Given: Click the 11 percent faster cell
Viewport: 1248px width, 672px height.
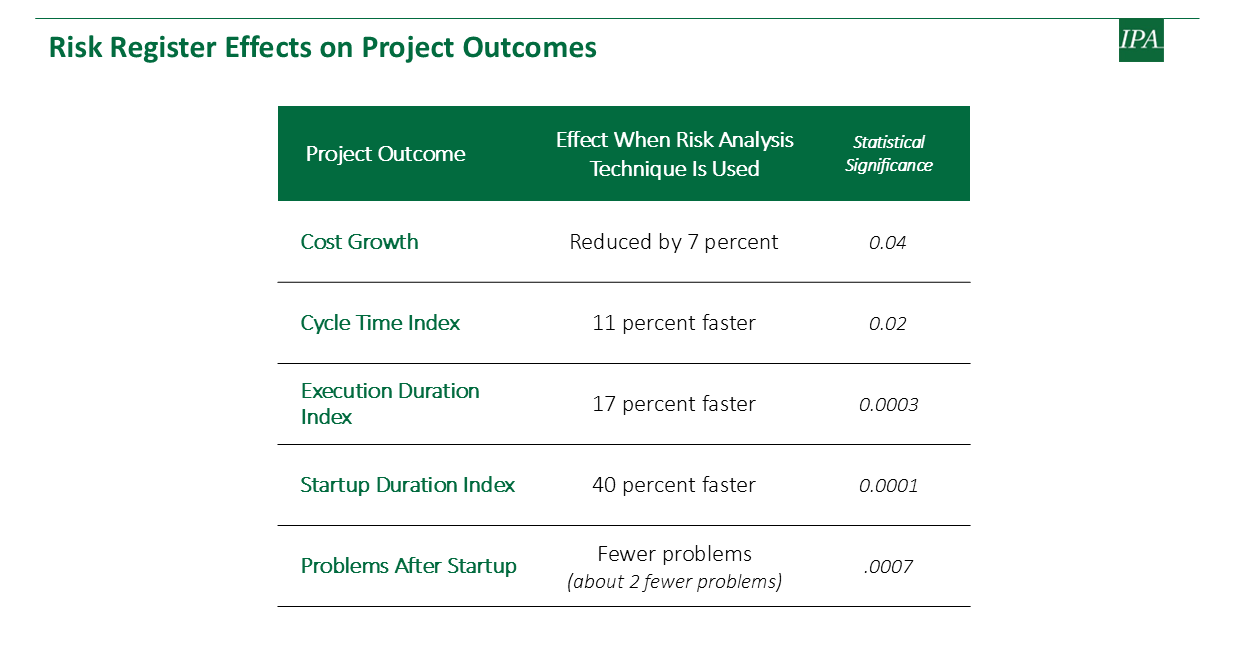Looking at the screenshot, I should click(674, 323).
